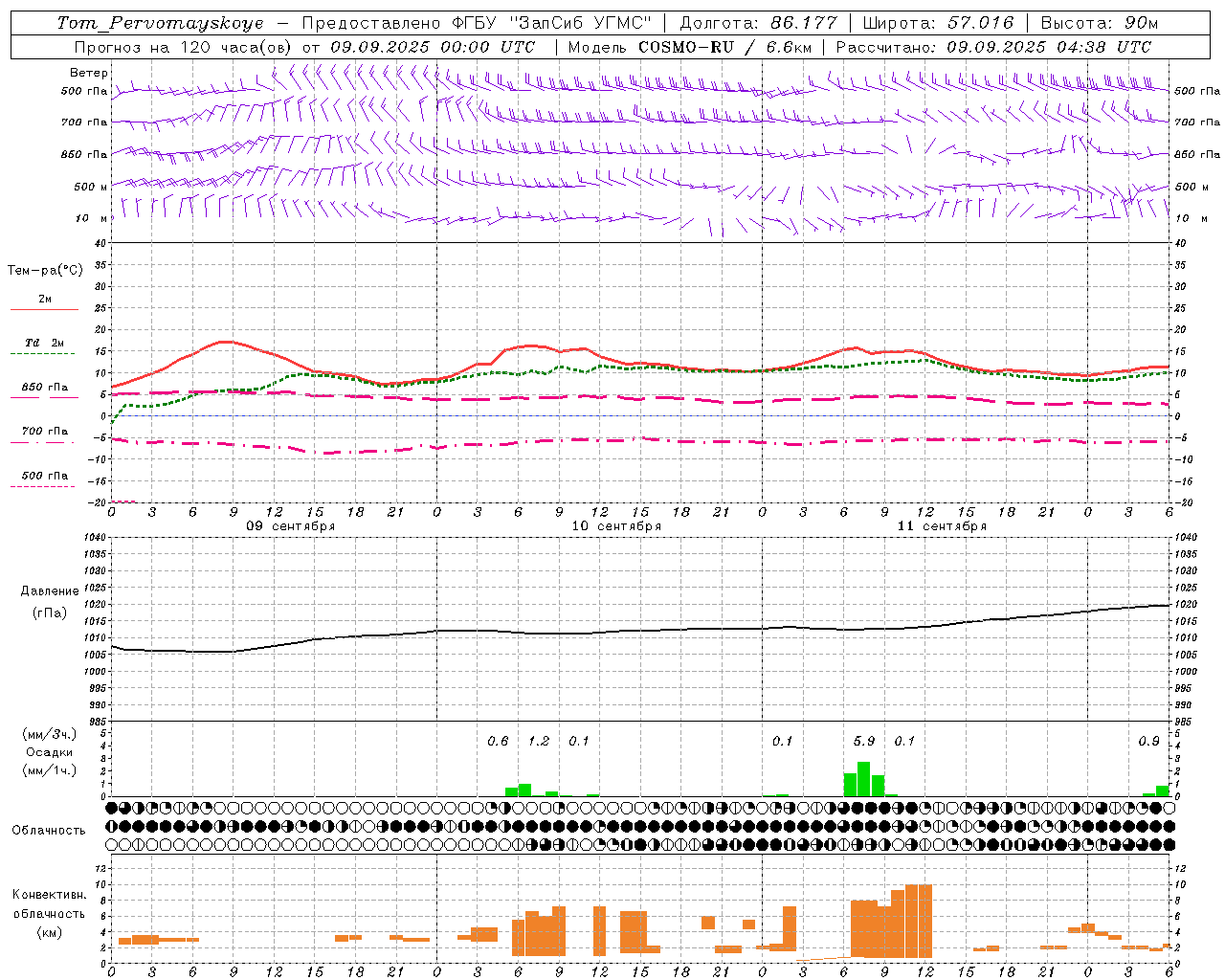Click the 2м temperature legend line sample
This screenshot has height=980, width=1225.
click(x=44, y=309)
